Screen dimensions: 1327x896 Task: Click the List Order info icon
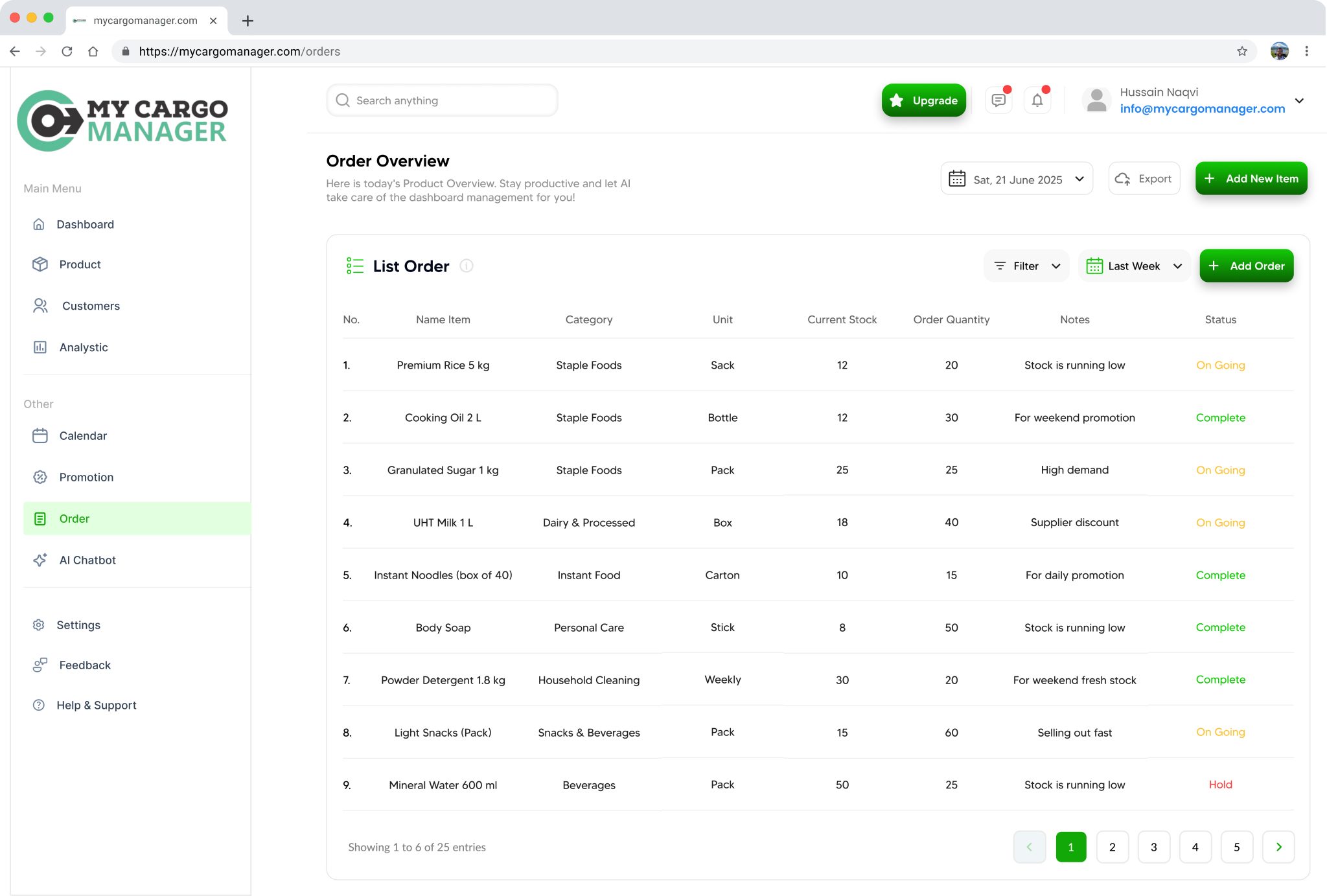[466, 266]
